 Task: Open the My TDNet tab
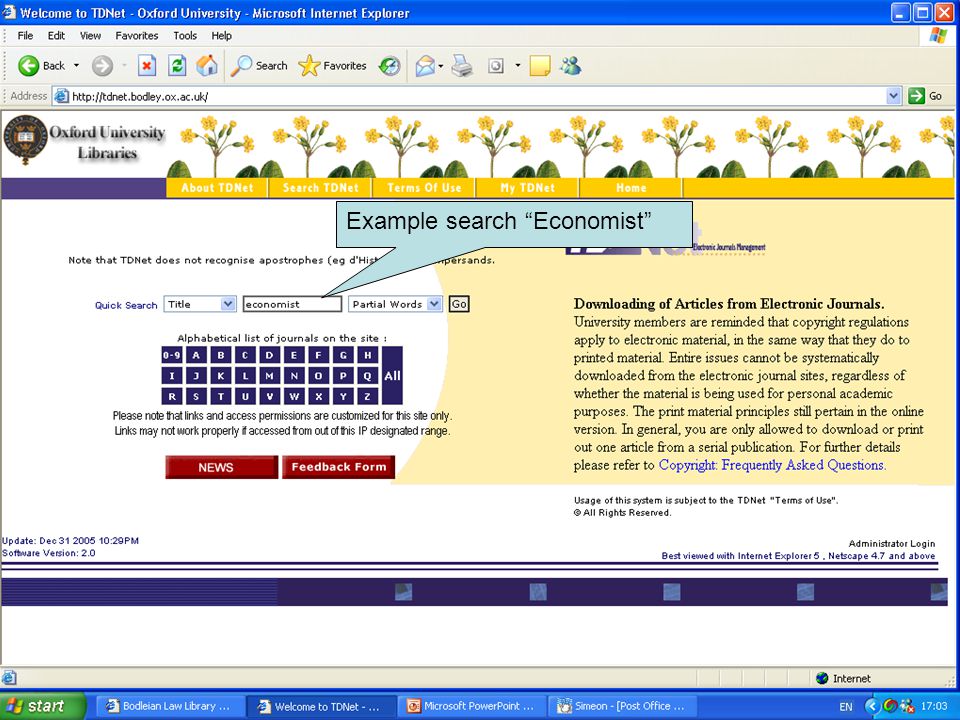point(527,188)
